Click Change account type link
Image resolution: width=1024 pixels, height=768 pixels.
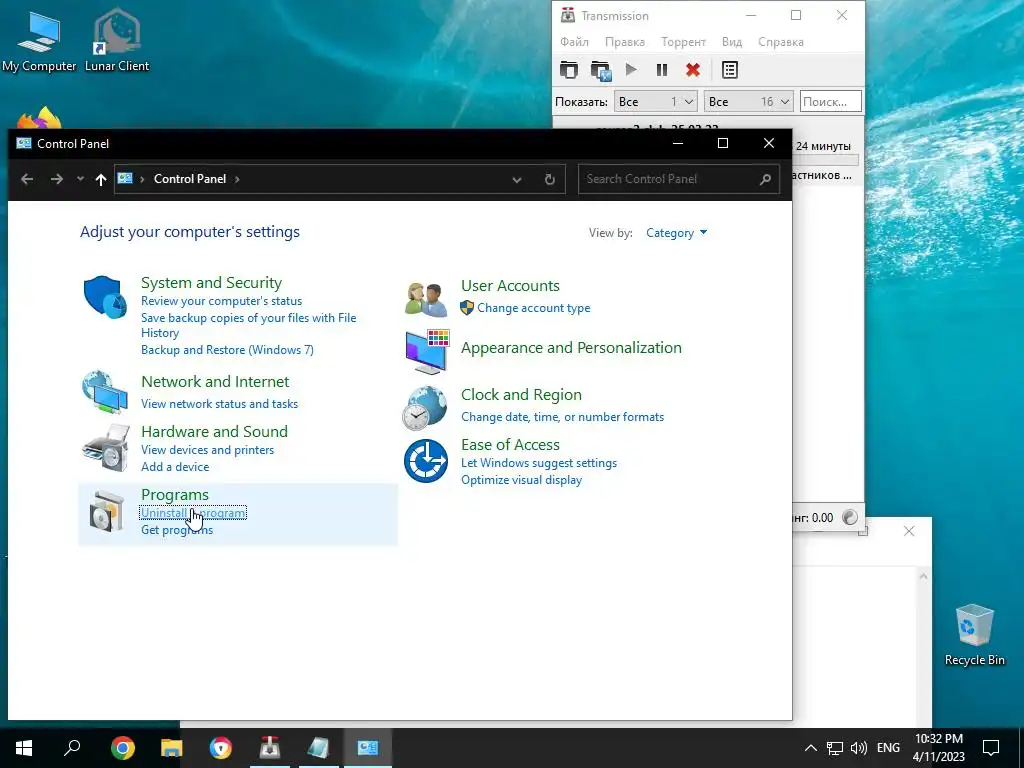click(x=534, y=308)
